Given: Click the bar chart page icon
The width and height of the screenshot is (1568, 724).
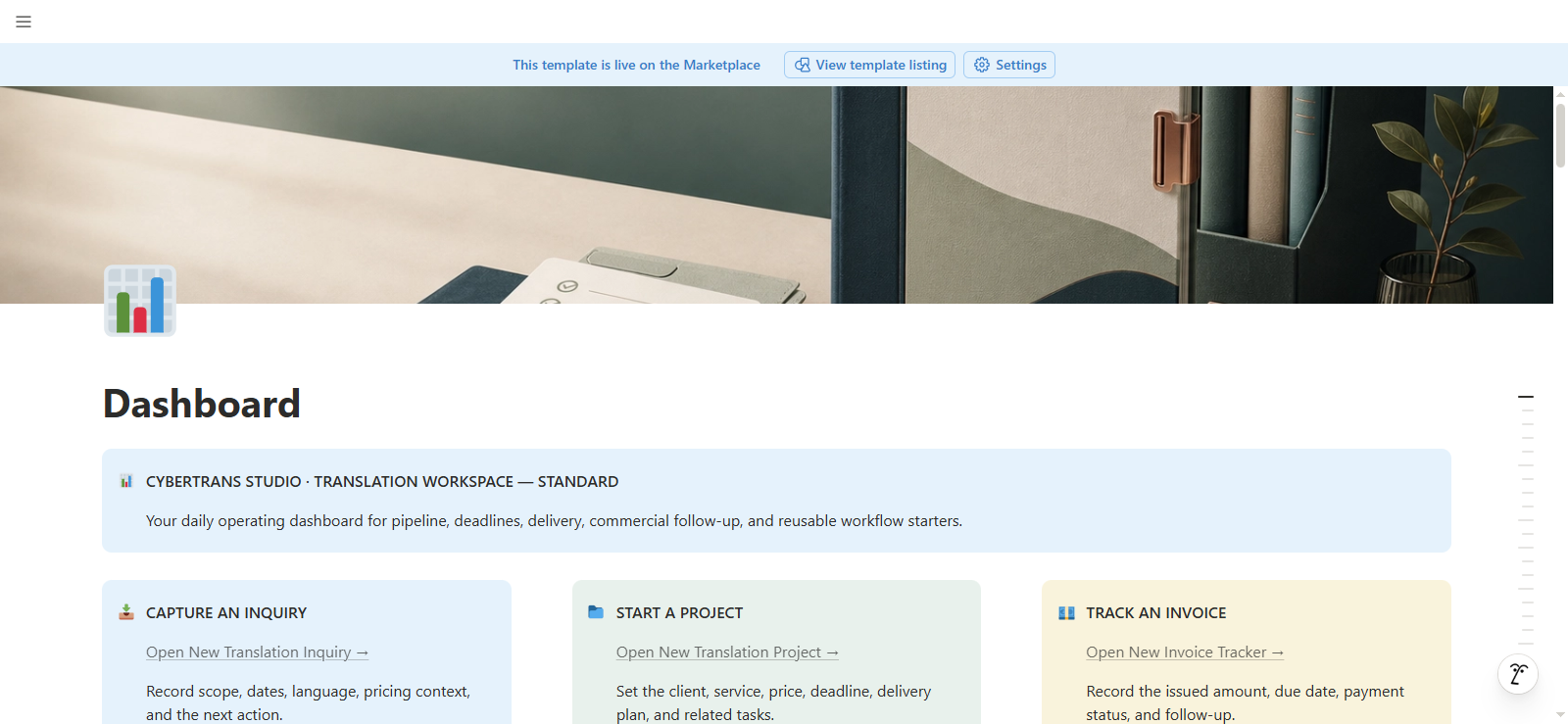Looking at the screenshot, I should pos(140,301).
